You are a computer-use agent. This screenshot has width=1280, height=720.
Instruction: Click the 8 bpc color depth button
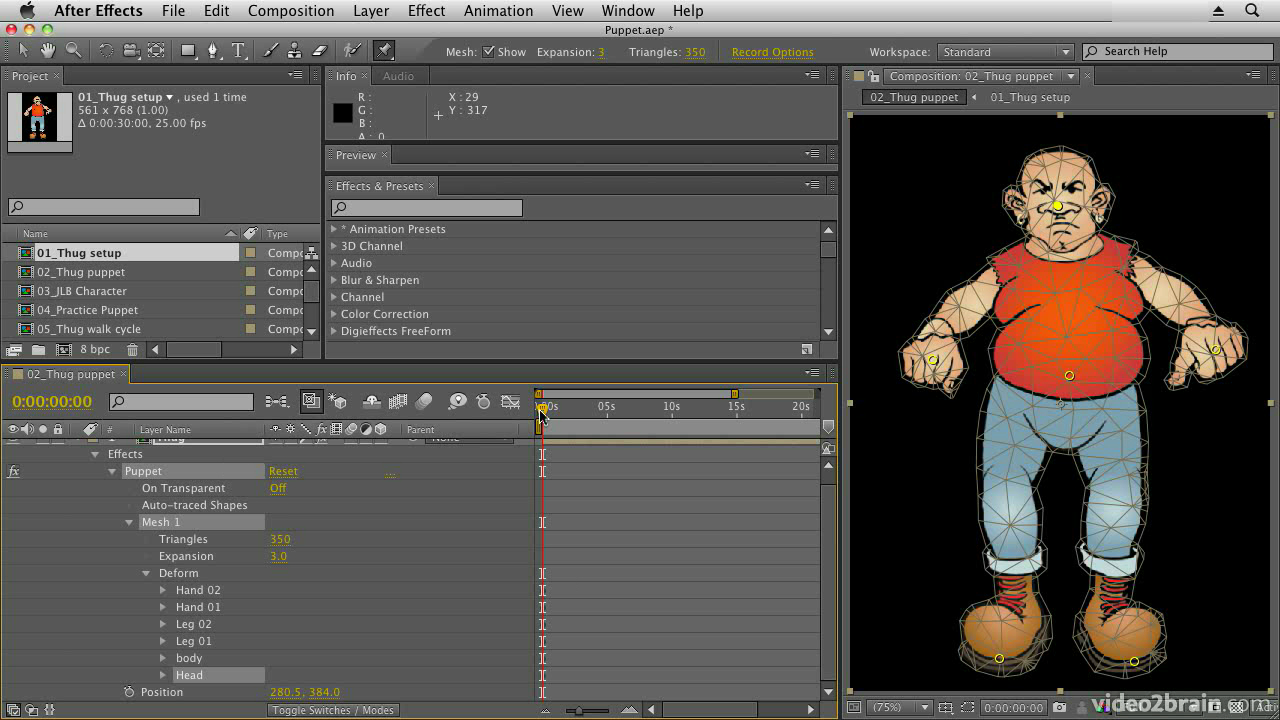(x=95, y=350)
